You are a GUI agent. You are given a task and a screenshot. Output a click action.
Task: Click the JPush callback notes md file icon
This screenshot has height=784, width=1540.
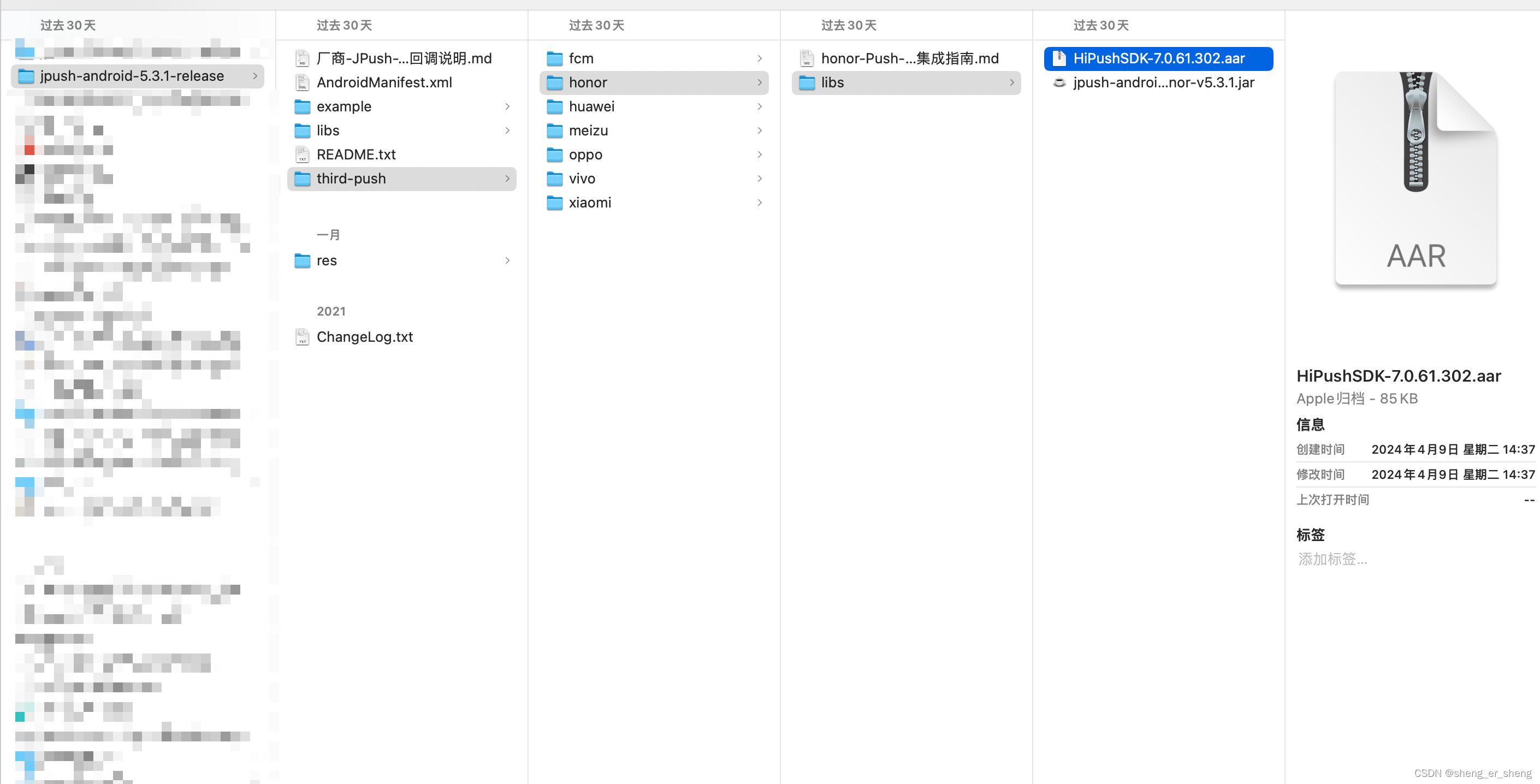point(303,58)
